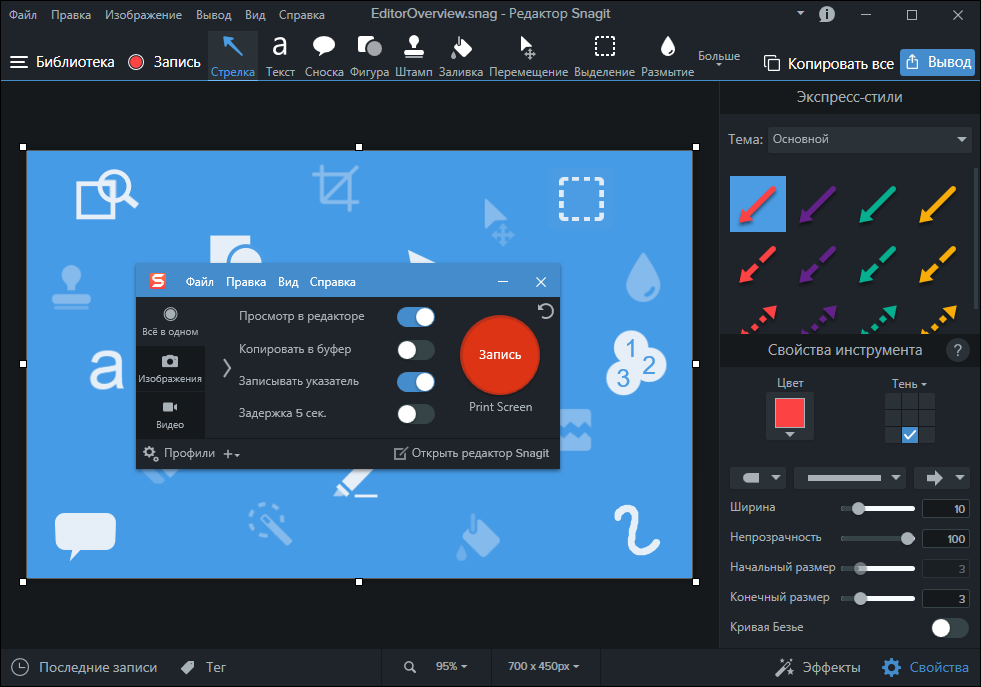Open the Тег tag panel
The height and width of the screenshot is (687, 981).
[203, 668]
